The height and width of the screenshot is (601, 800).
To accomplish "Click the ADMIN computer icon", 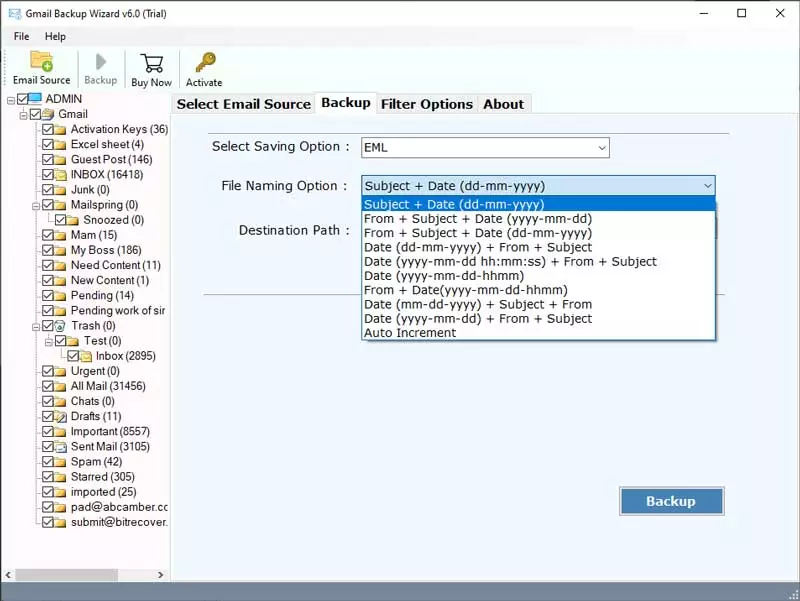I will [35, 98].
